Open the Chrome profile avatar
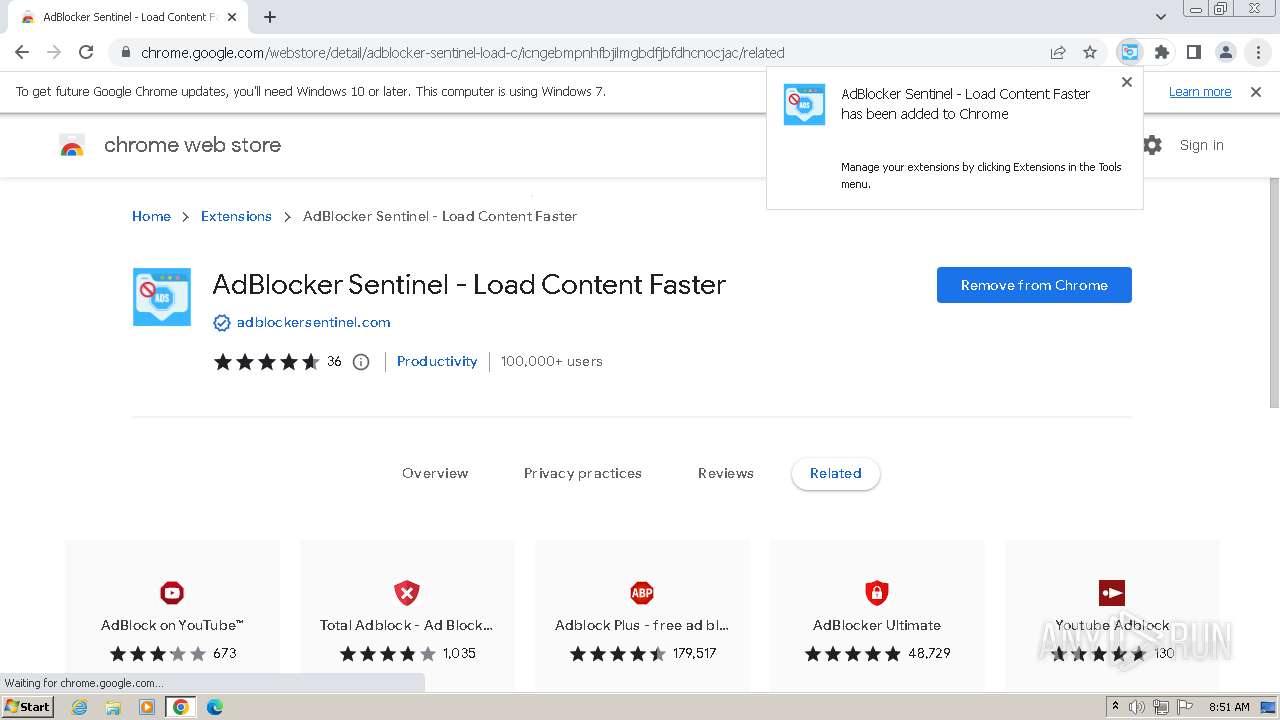 click(x=1225, y=53)
